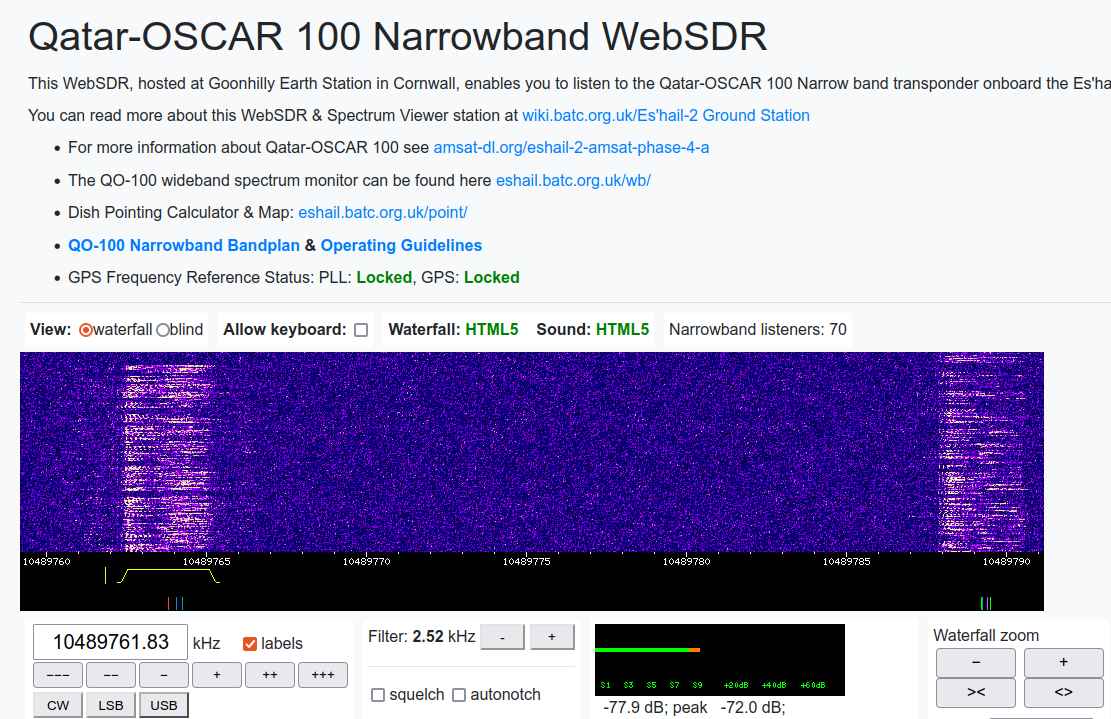This screenshot has height=719, width=1111.
Task: Click the 10489775 frequency label on the scale
Action: (526, 561)
